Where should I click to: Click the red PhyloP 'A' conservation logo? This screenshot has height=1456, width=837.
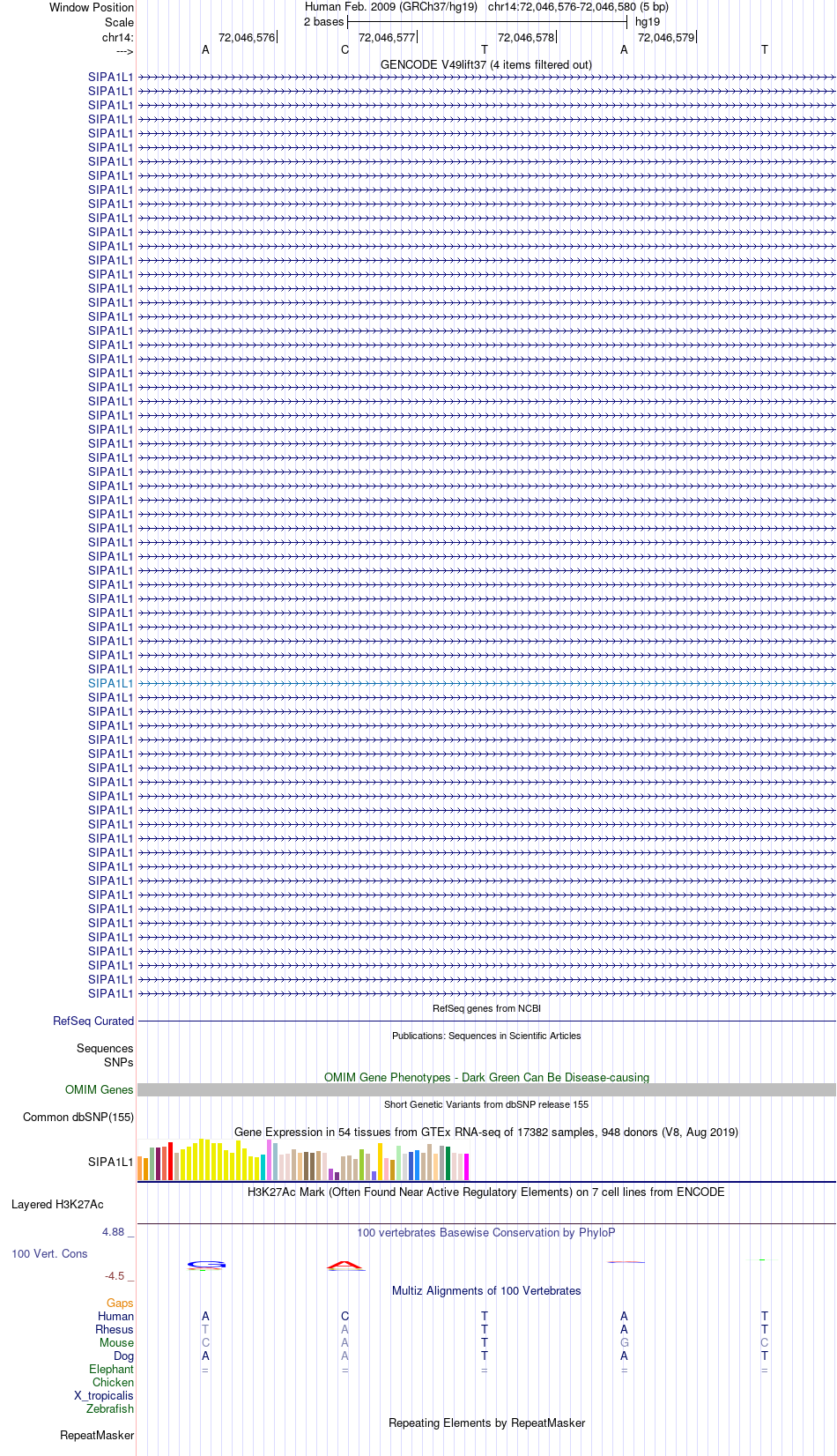(x=345, y=1267)
